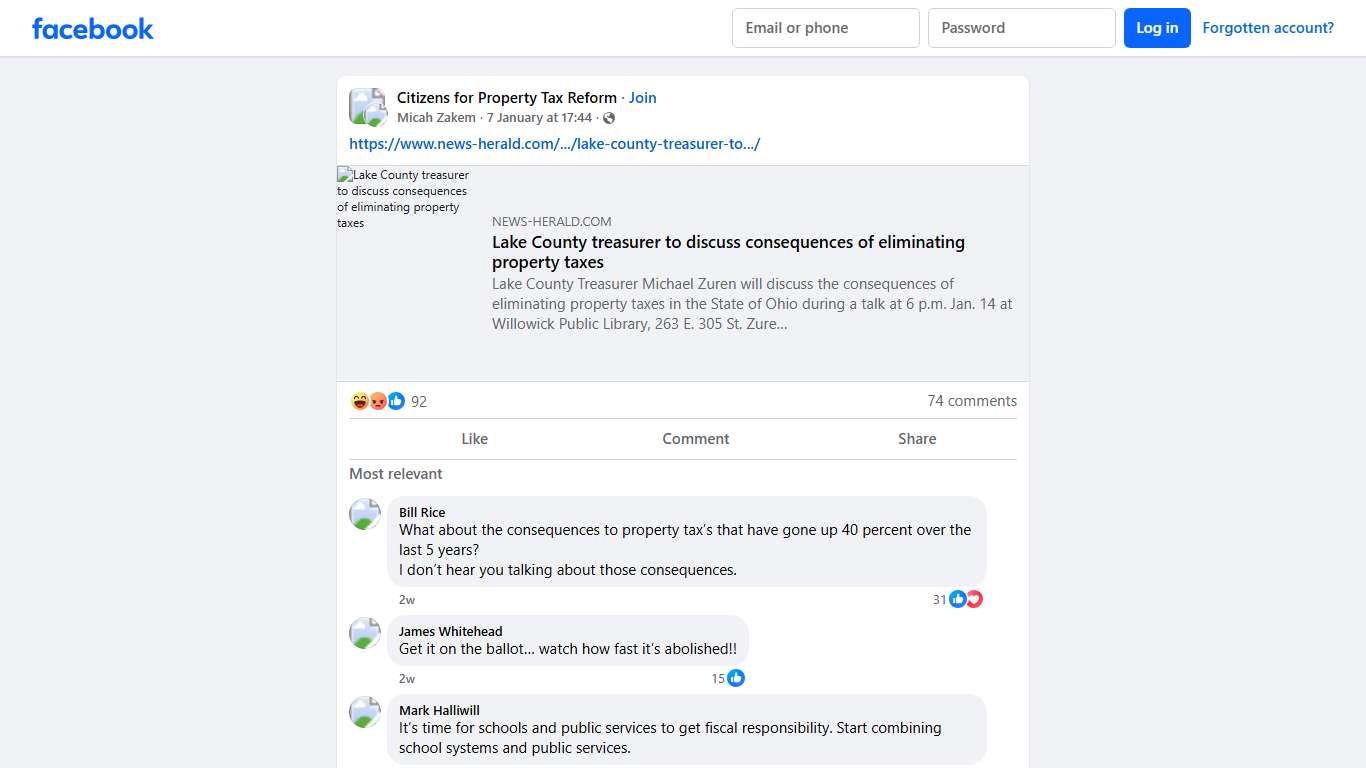The height and width of the screenshot is (768, 1366).
Task: Click James Whitehead's profile picture
Action: [365, 633]
